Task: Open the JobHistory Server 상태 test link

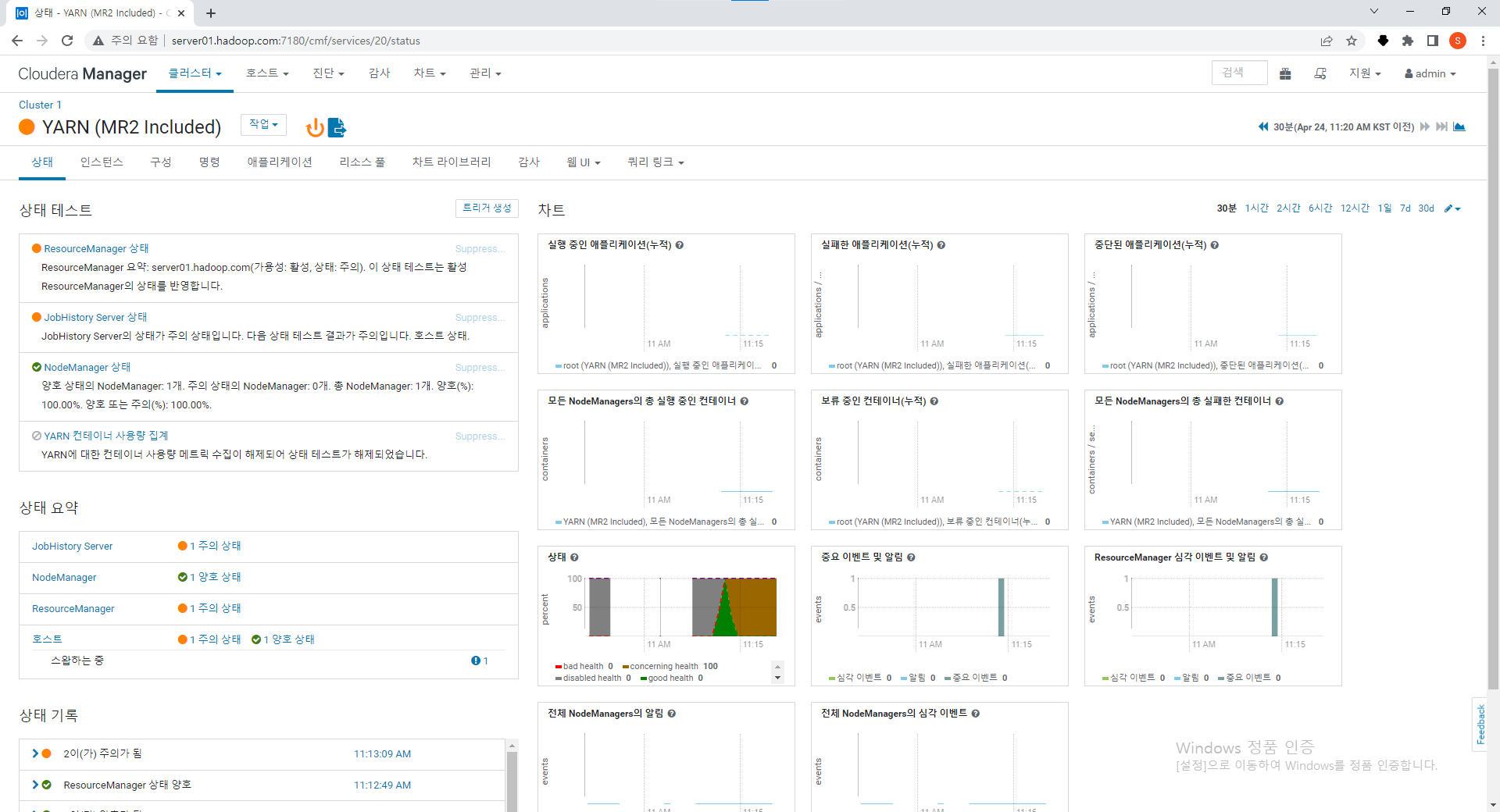Action: tap(95, 317)
